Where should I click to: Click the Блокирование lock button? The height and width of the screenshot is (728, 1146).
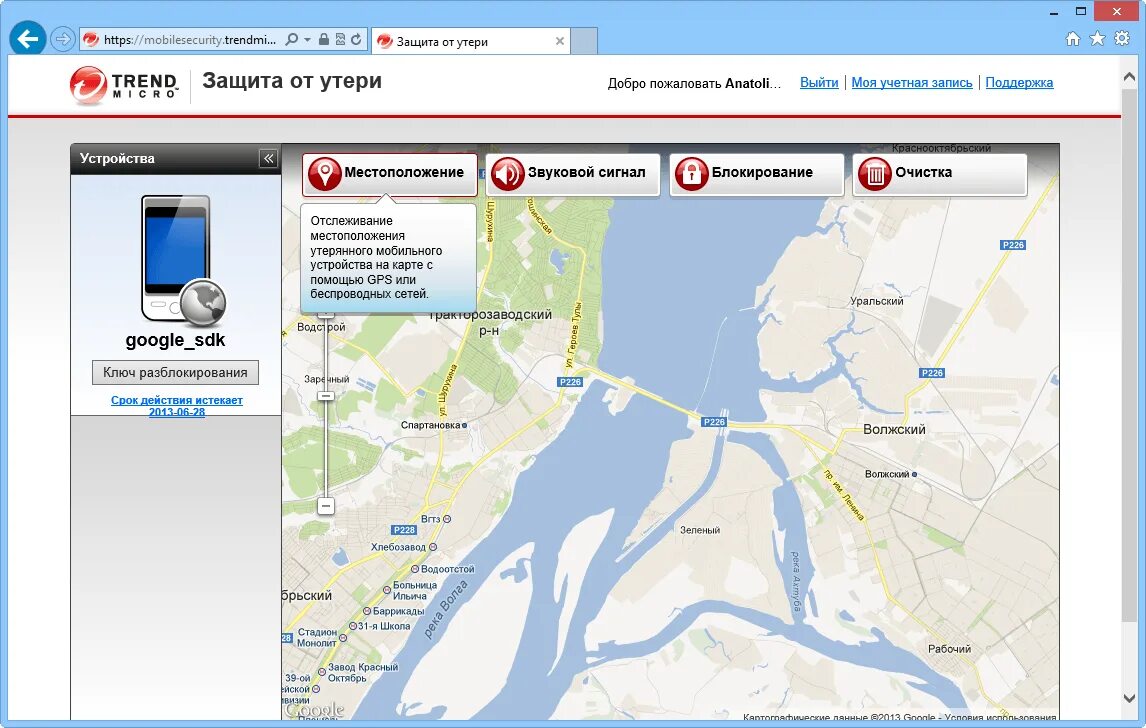[x=756, y=174]
